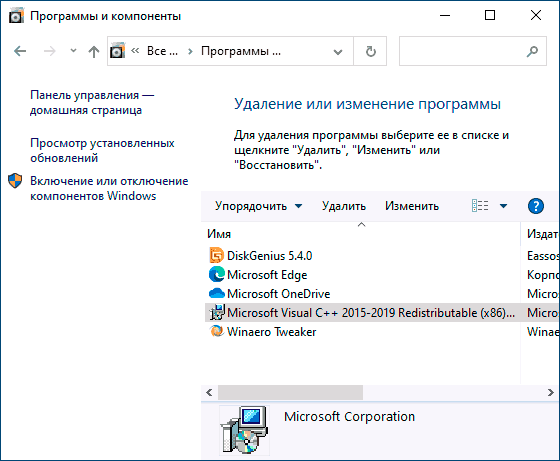This screenshot has height=461, width=560.
Task: Click the address bar Control Panel icon
Action: [x=118, y=51]
